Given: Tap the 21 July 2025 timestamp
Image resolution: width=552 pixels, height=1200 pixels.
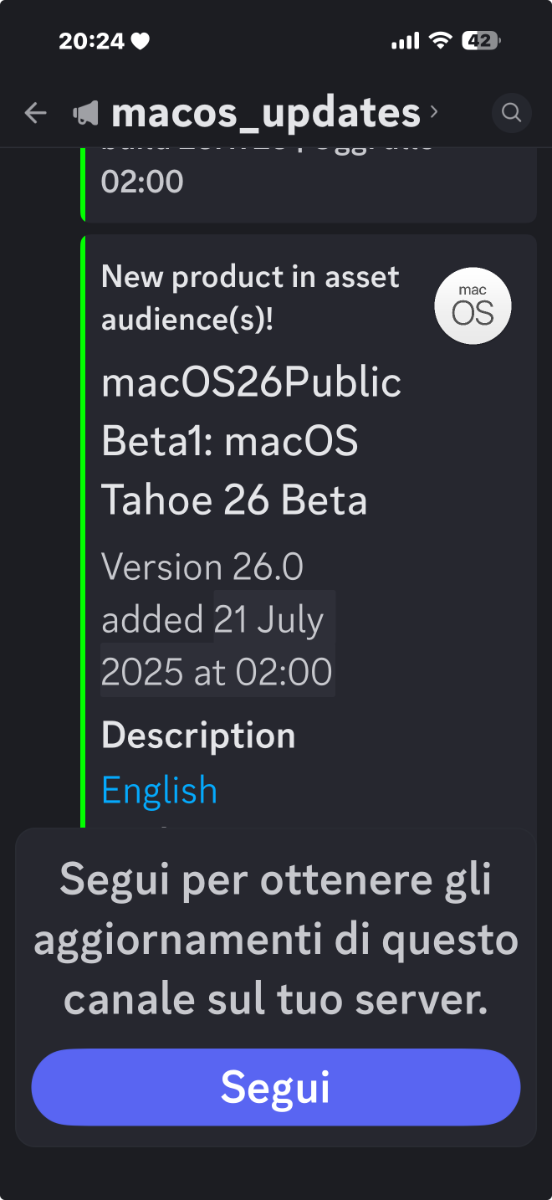Looking at the screenshot, I should [217, 645].
